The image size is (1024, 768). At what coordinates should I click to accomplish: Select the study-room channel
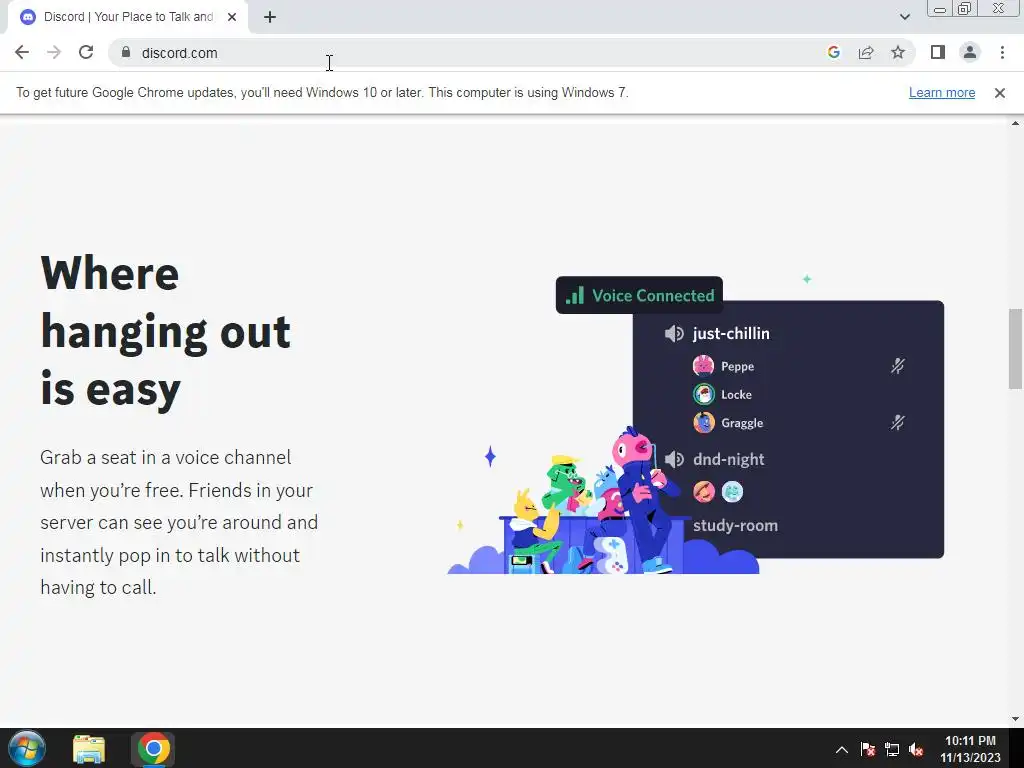click(735, 525)
